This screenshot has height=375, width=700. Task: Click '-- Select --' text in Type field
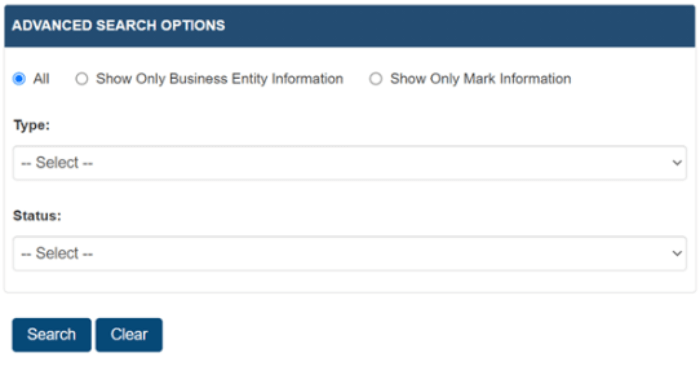(57, 163)
